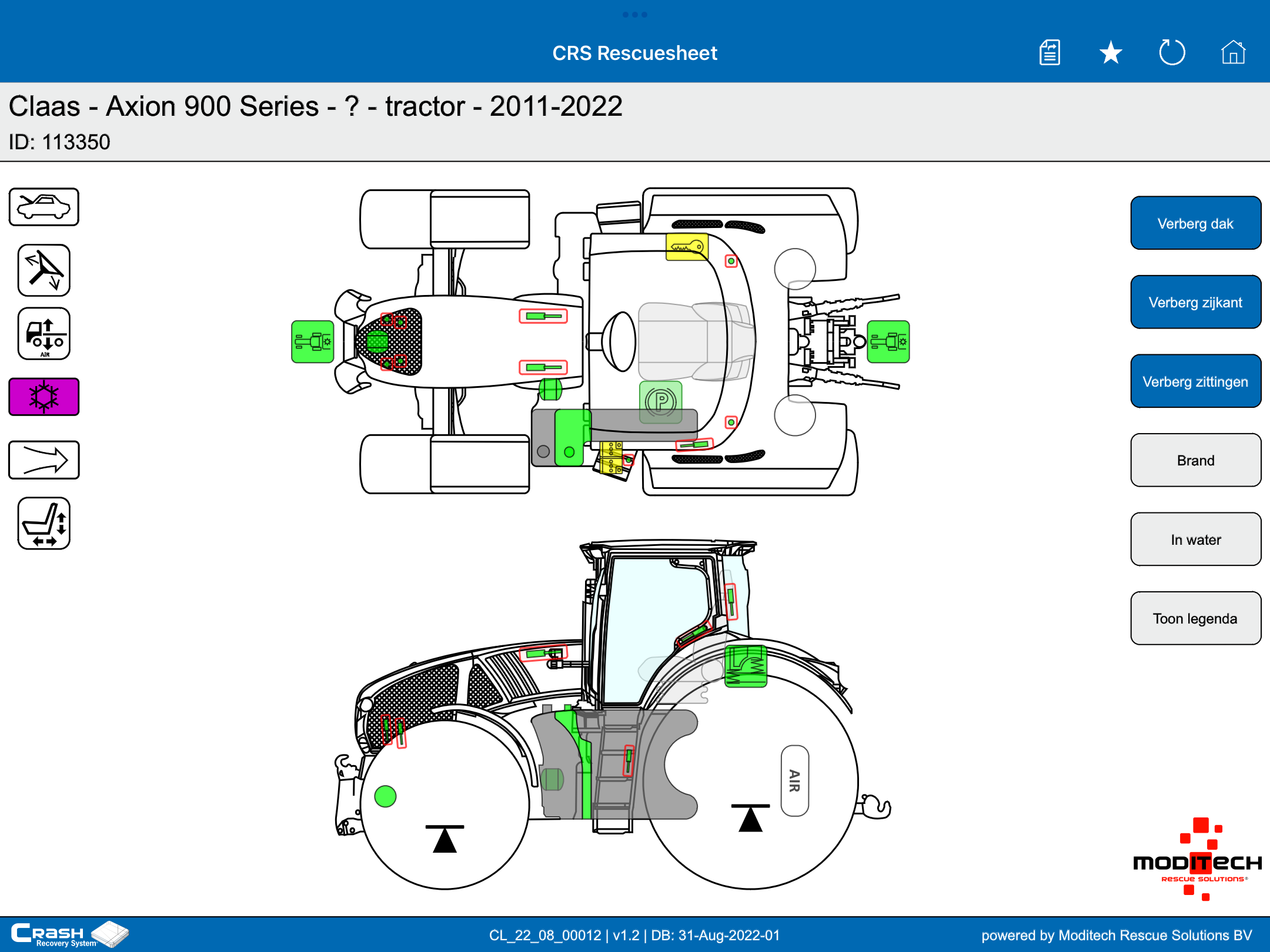1270x952 pixels.
Task: Click the Toon legenda button
Action: [x=1195, y=618]
